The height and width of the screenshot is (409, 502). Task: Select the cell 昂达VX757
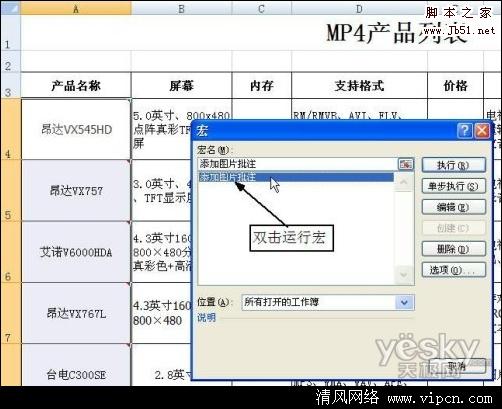coord(76,190)
